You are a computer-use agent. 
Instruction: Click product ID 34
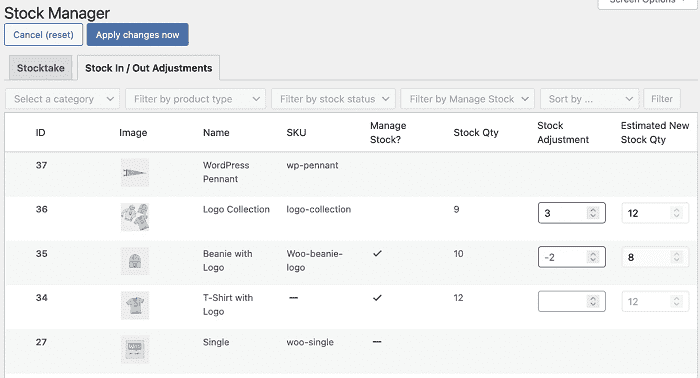click(x=42, y=298)
